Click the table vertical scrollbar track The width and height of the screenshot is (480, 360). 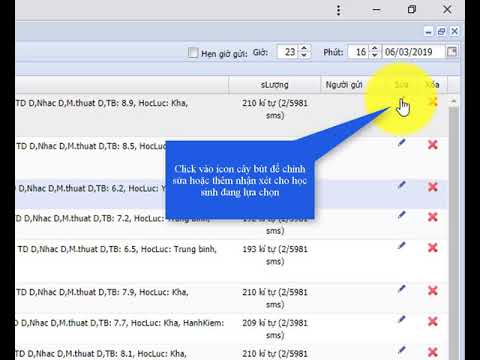tap(453, 233)
